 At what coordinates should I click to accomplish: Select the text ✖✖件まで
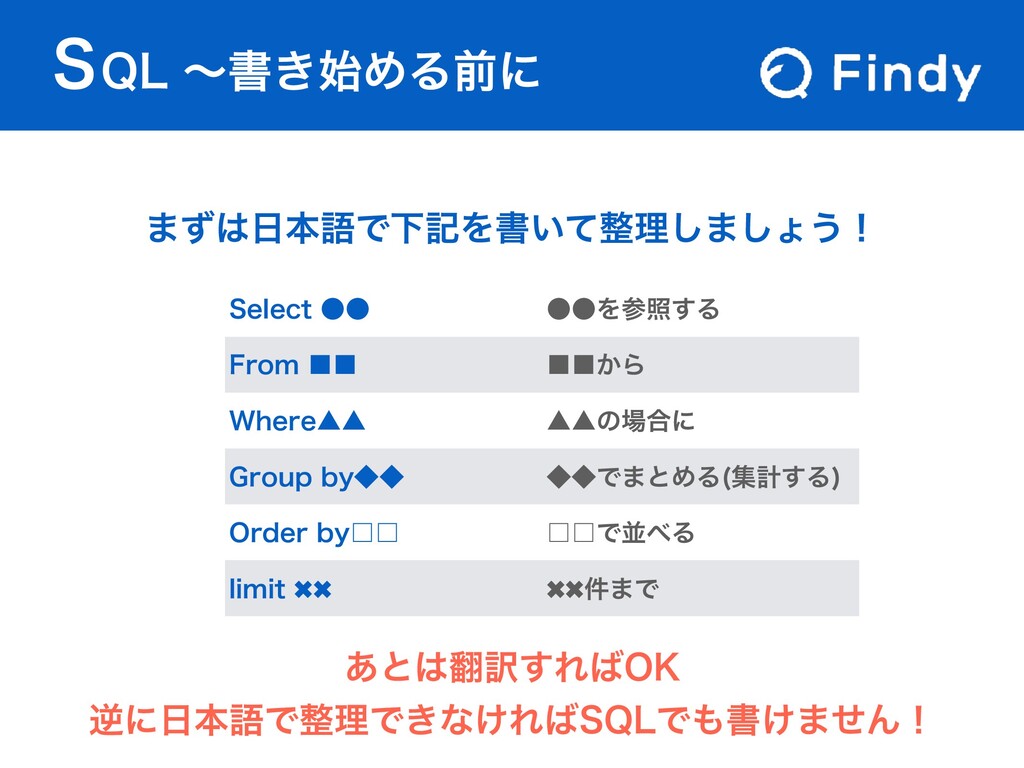[603, 589]
